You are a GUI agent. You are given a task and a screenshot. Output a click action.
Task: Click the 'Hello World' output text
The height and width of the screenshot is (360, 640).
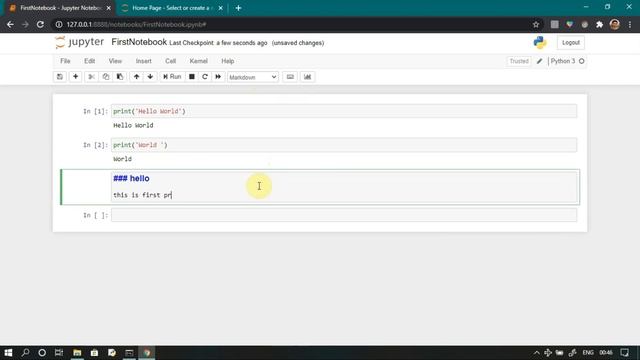(133, 125)
